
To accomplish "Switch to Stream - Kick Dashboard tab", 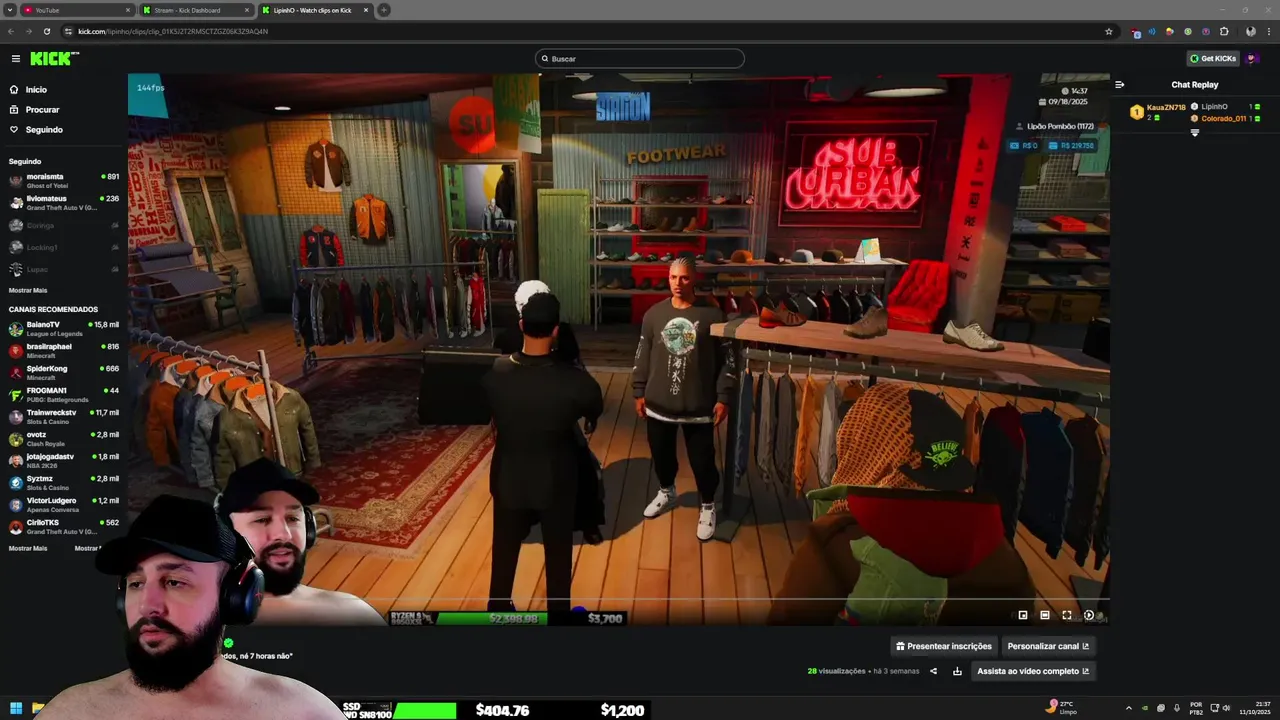I will 196,10.
